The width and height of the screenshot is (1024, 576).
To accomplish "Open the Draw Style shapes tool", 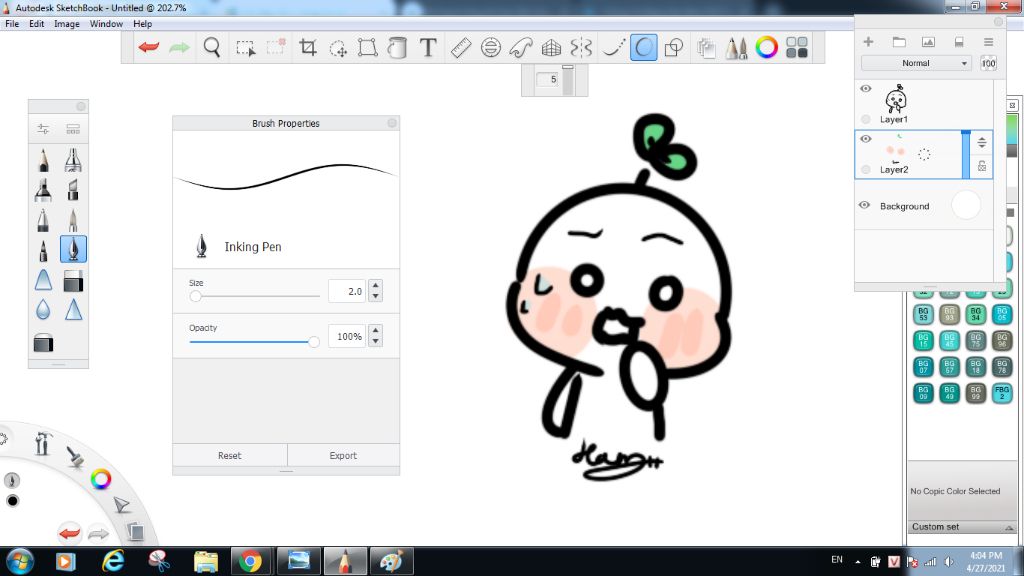I will [x=673, y=48].
